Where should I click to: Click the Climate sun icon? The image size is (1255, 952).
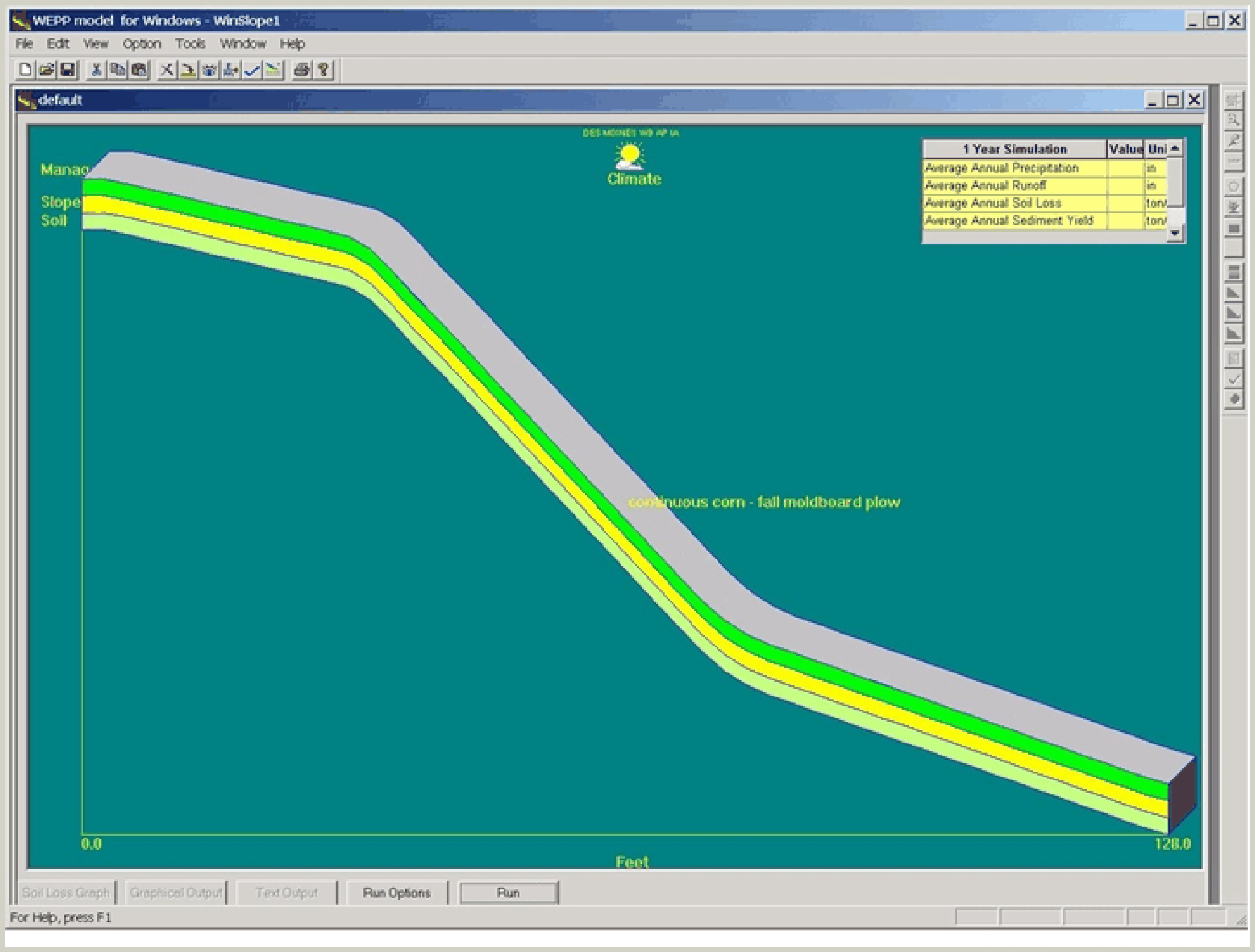(630, 154)
